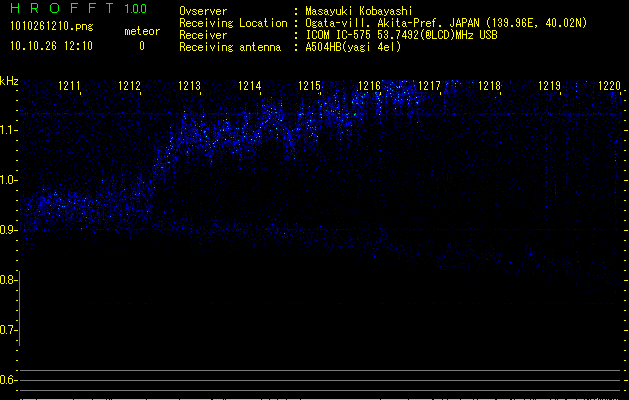
Task: Click the Ovserver field label
Action: coord(203,11)
